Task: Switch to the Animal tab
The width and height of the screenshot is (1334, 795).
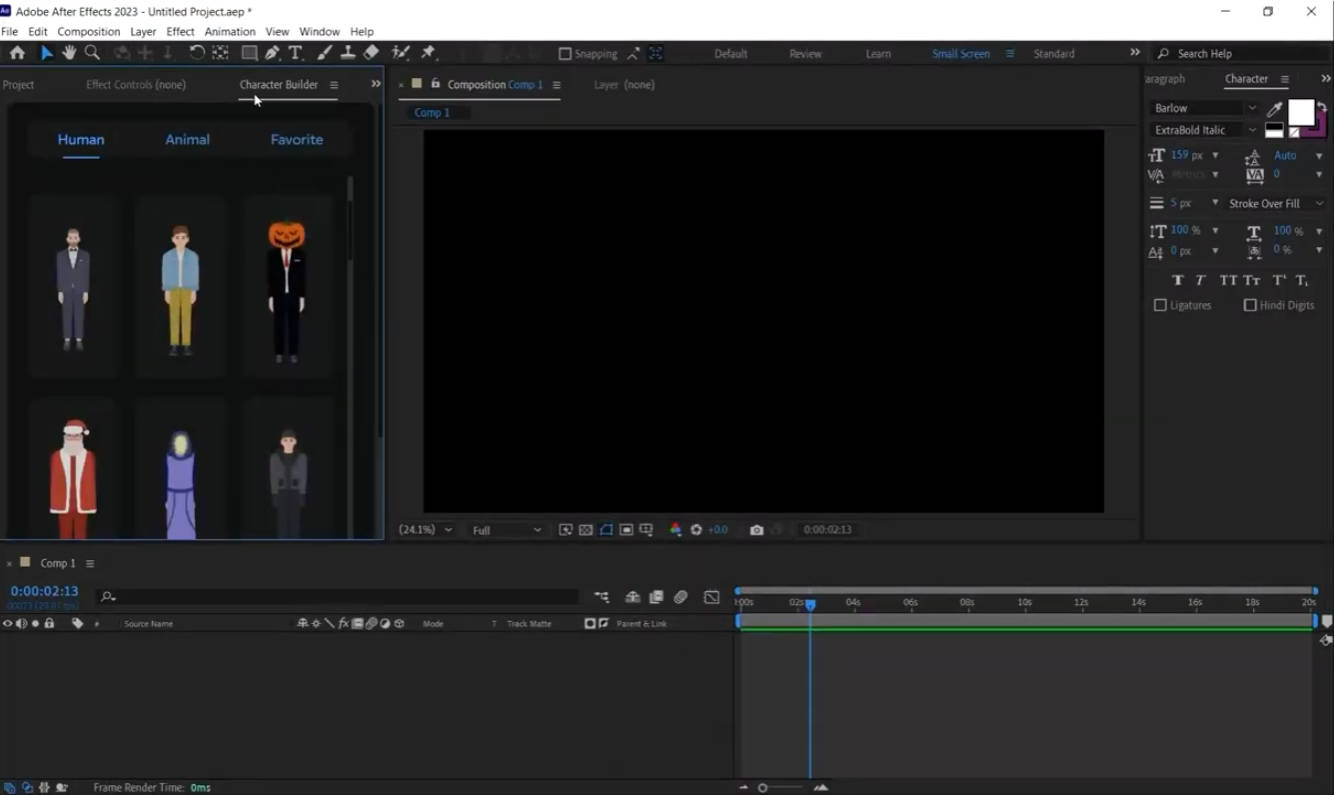Action: click(x=187, y=140)
